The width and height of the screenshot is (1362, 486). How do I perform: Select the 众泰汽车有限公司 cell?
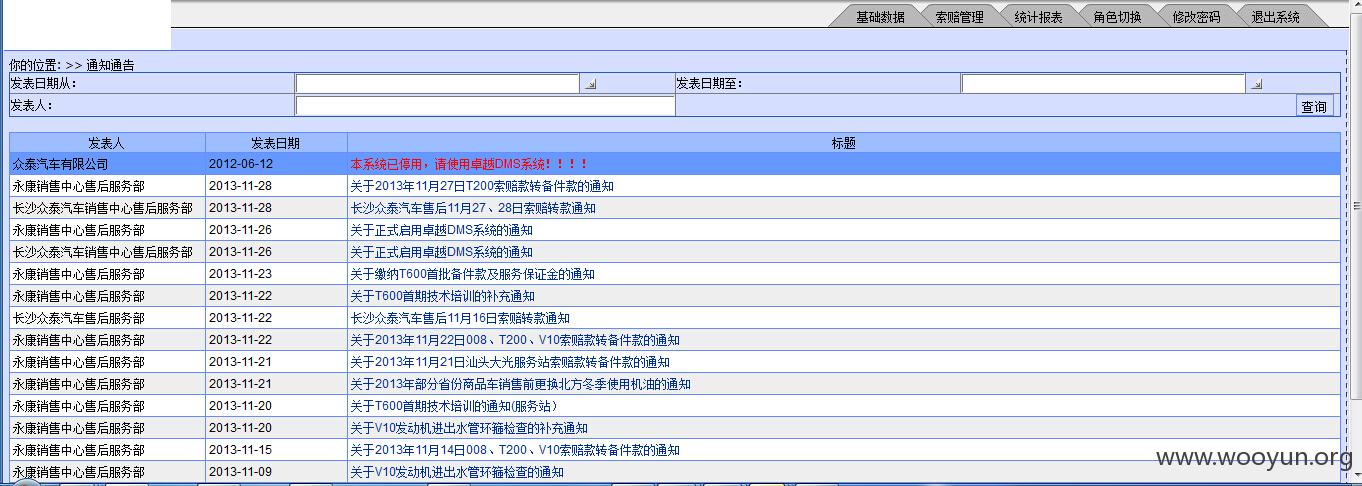click(107, 164)
